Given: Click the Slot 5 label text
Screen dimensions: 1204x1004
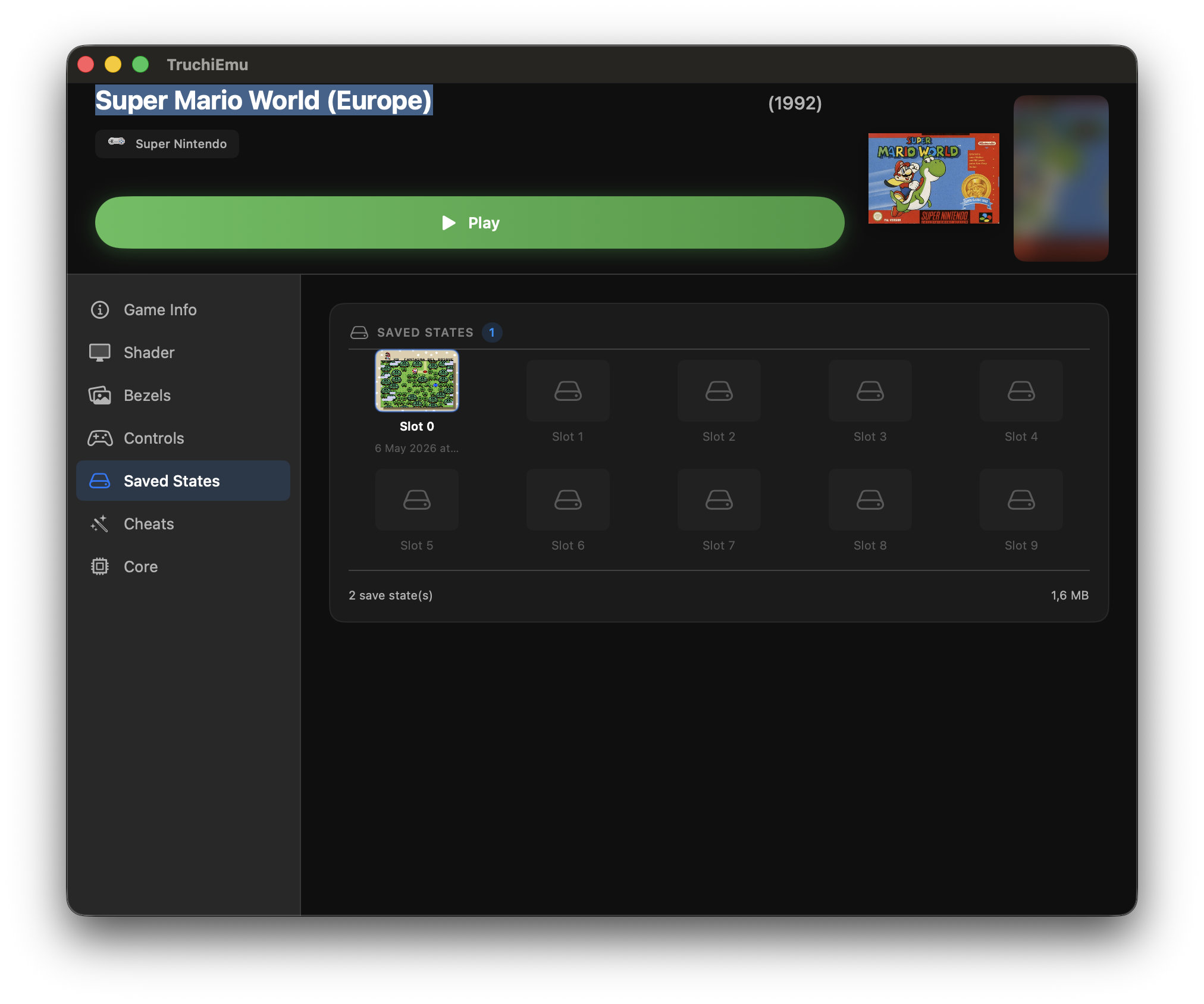Looking at the screenshot, I should 417,545.
